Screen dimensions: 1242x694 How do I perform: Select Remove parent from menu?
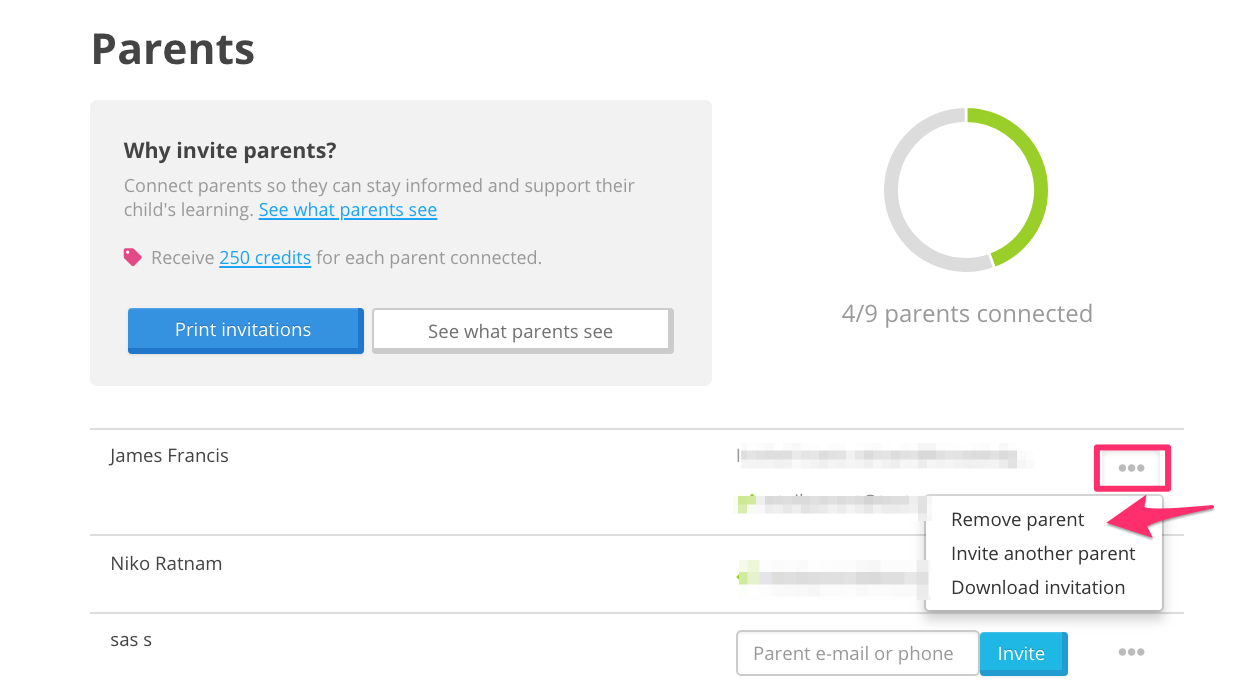pyautogui.click(x=1017, y=520)
